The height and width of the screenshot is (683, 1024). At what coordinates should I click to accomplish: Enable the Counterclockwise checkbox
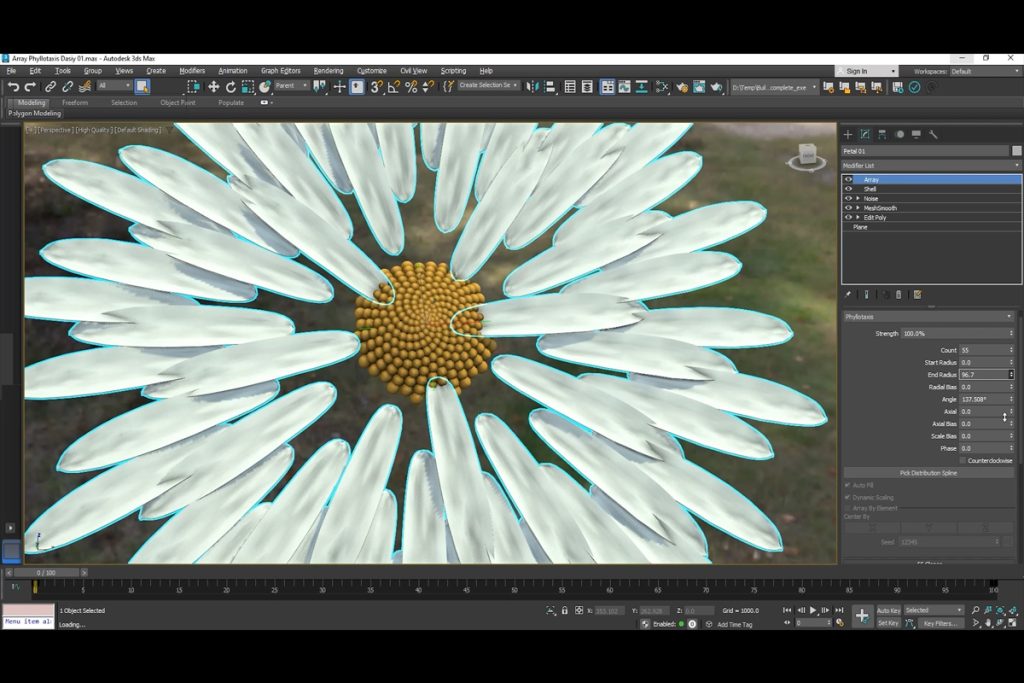[x=962, y=460]
